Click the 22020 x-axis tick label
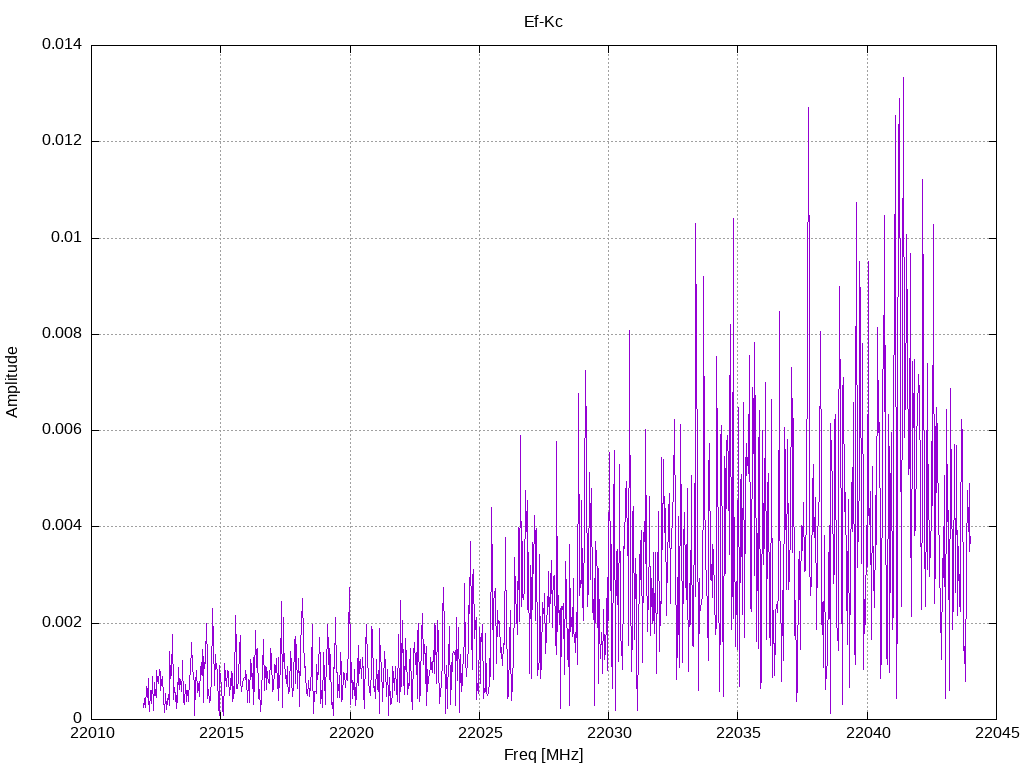Image resolution: width=1024 pixels, height=768 pixels. 351,733
